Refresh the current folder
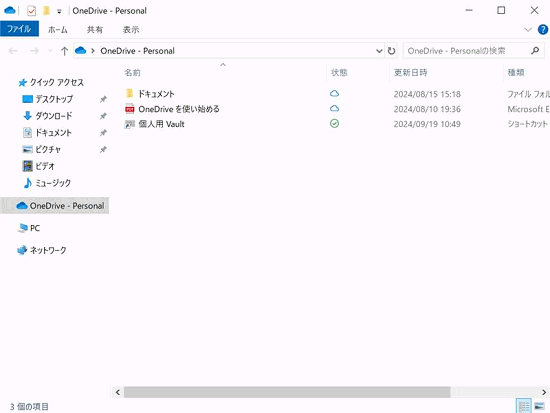Screen dimensions: 550x413 pos(391,51)
